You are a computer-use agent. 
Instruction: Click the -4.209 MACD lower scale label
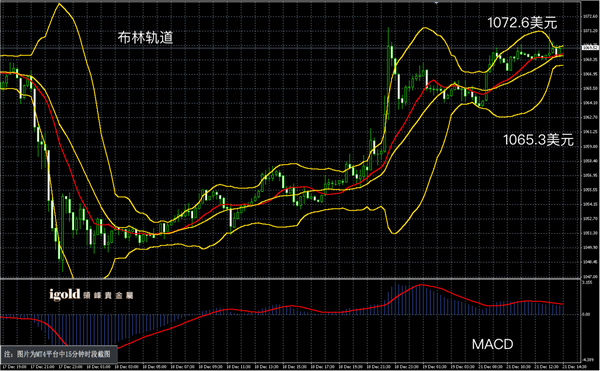pos(587,360)
